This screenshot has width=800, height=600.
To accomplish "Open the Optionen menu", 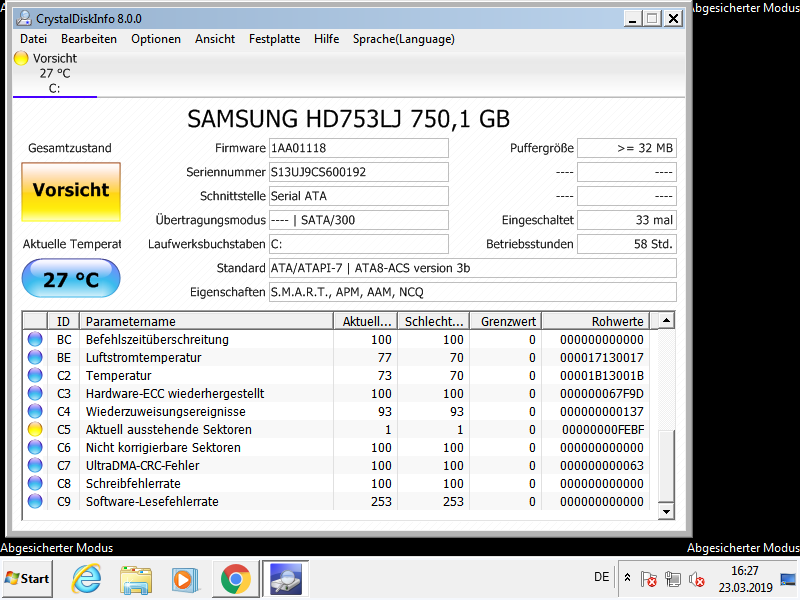I will 156,39.
